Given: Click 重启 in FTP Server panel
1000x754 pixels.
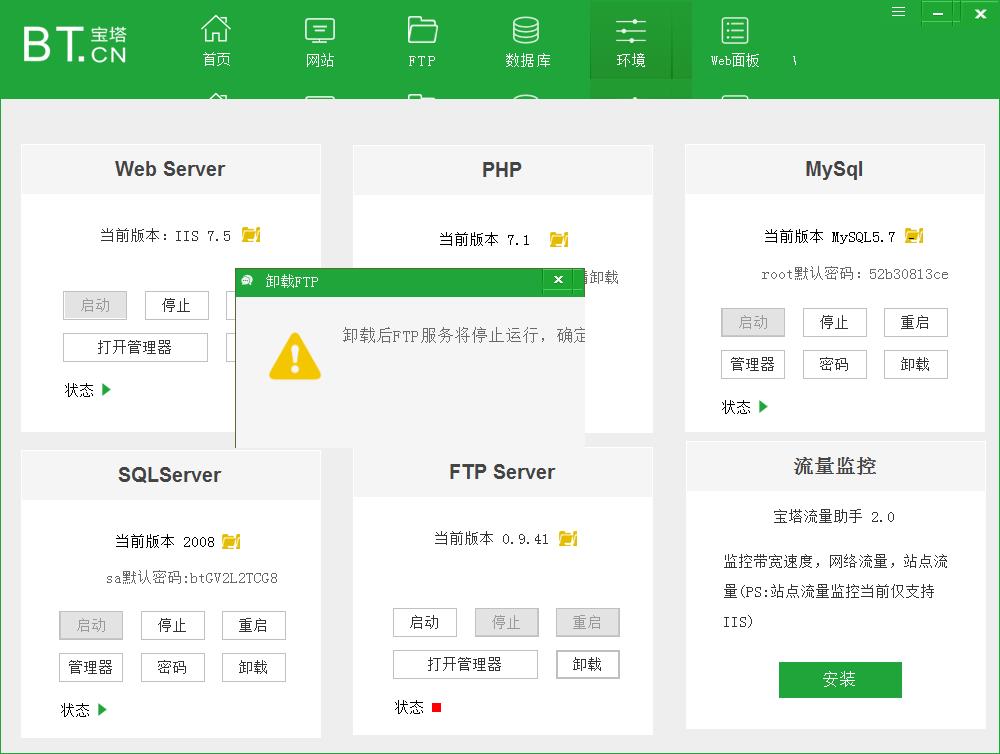Looking at the screenshot, I should (x=587, y=622).
